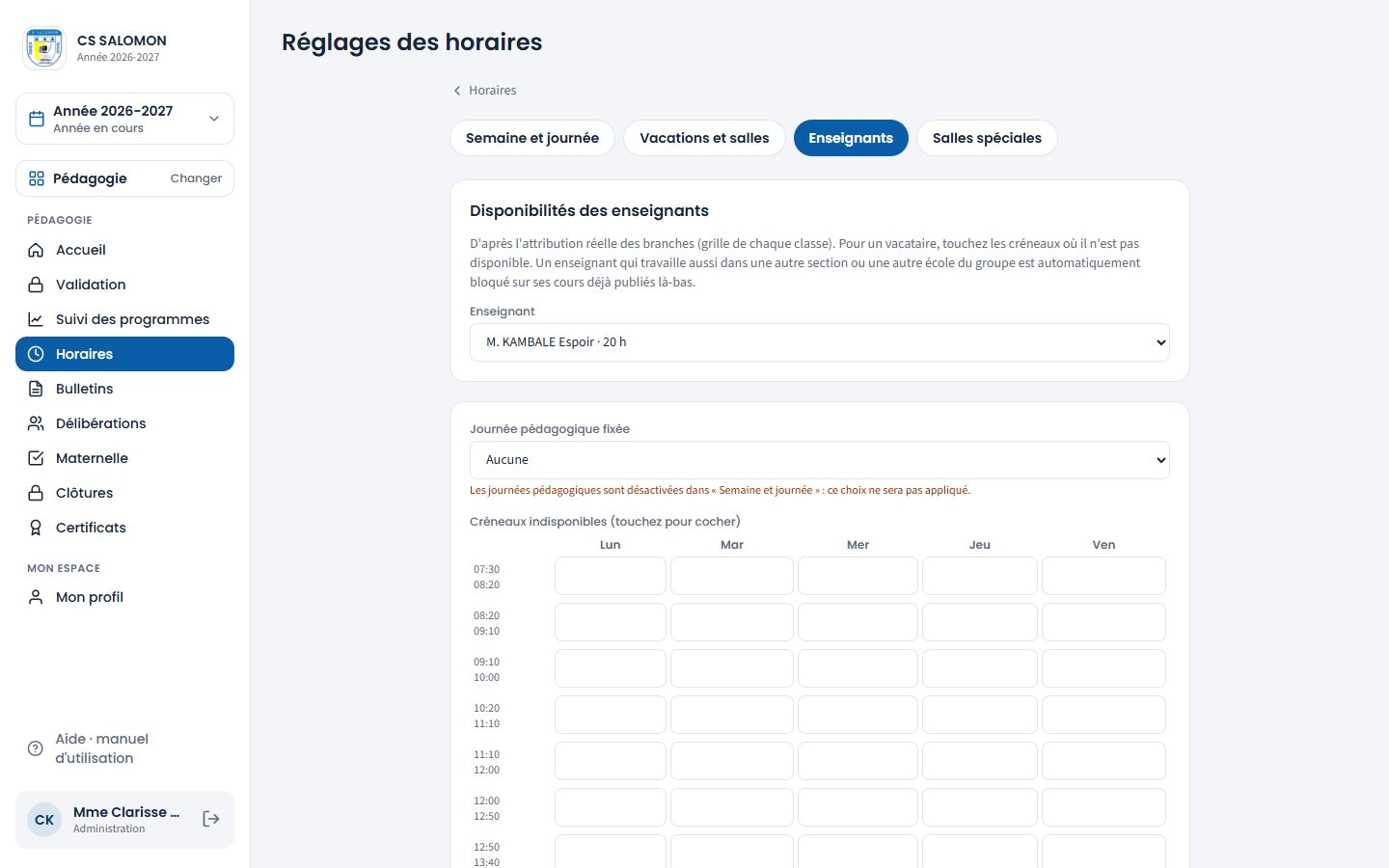Click the CK user avatar
1389x868 pixels.
pos(44,820)
